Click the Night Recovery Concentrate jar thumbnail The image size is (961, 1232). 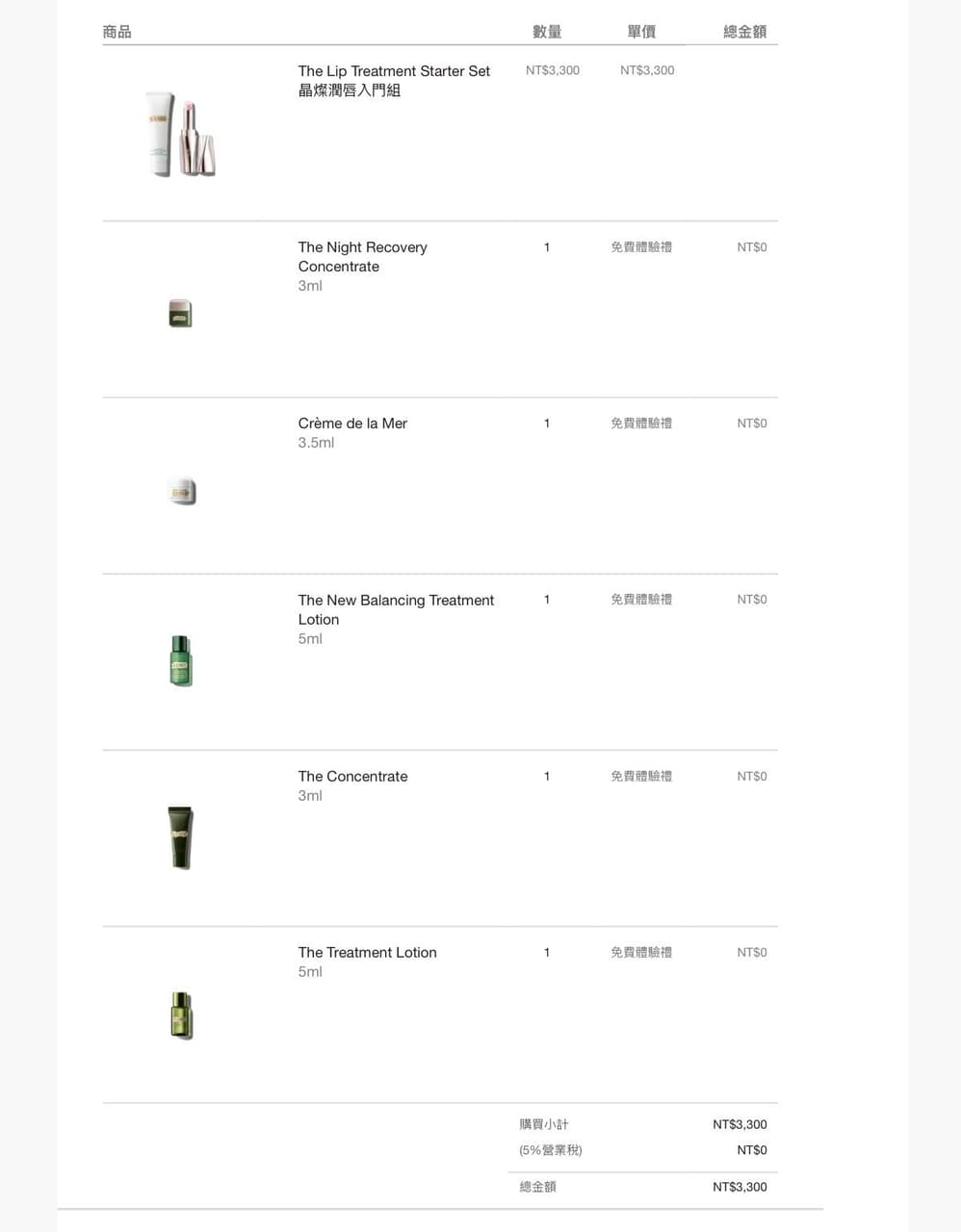(180, 314)
